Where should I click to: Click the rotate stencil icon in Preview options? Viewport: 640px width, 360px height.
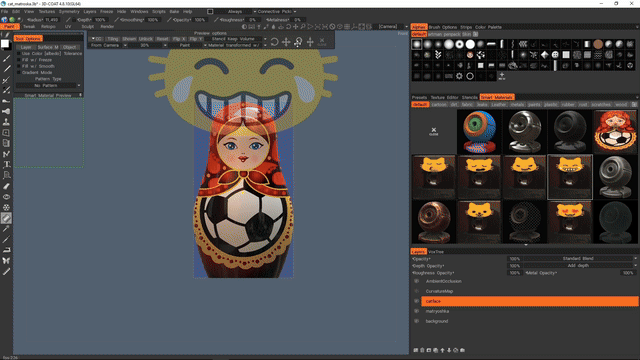point(274,42)
